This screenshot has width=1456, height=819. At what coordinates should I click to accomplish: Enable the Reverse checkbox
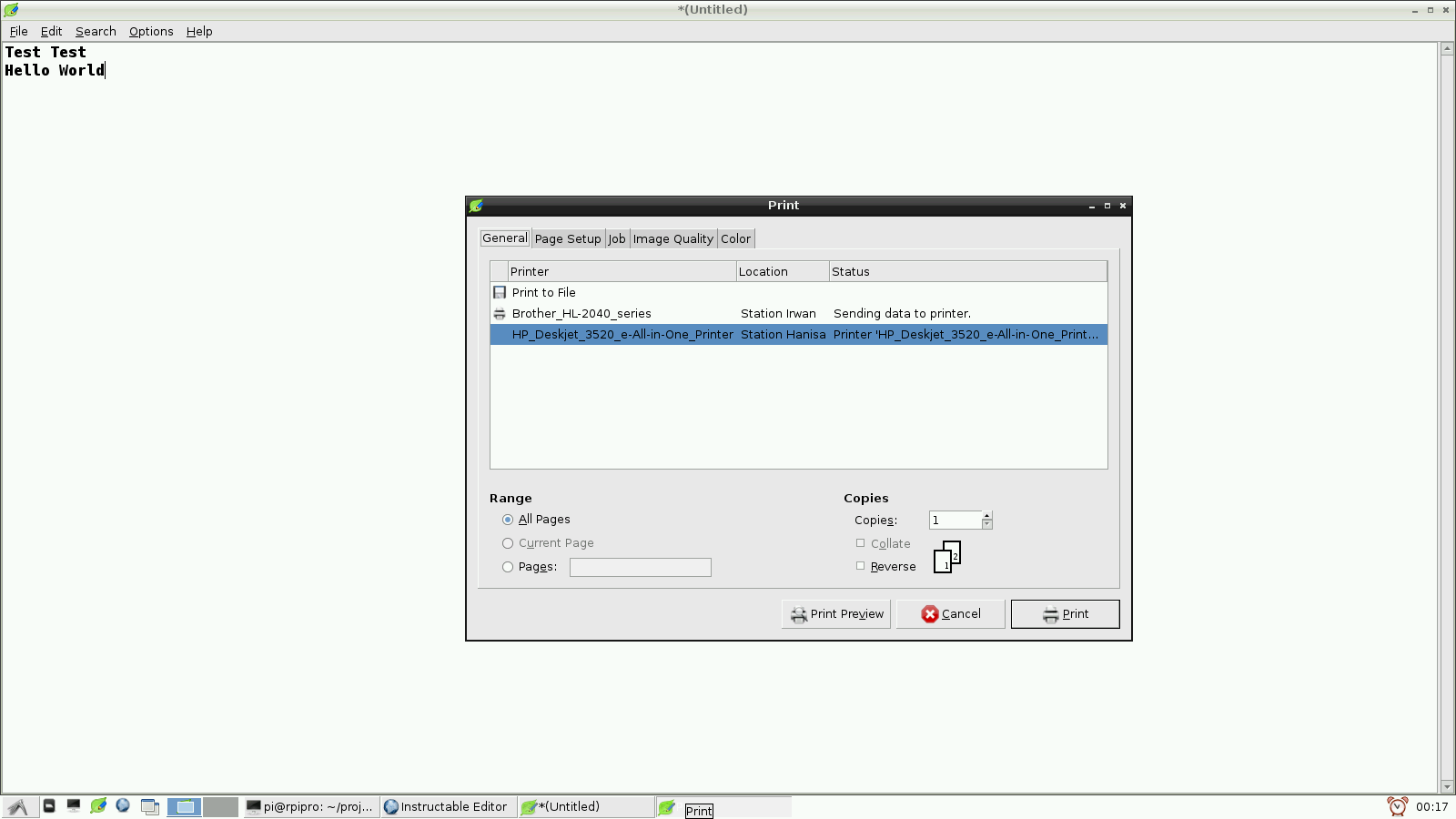(x=860, y=565)
